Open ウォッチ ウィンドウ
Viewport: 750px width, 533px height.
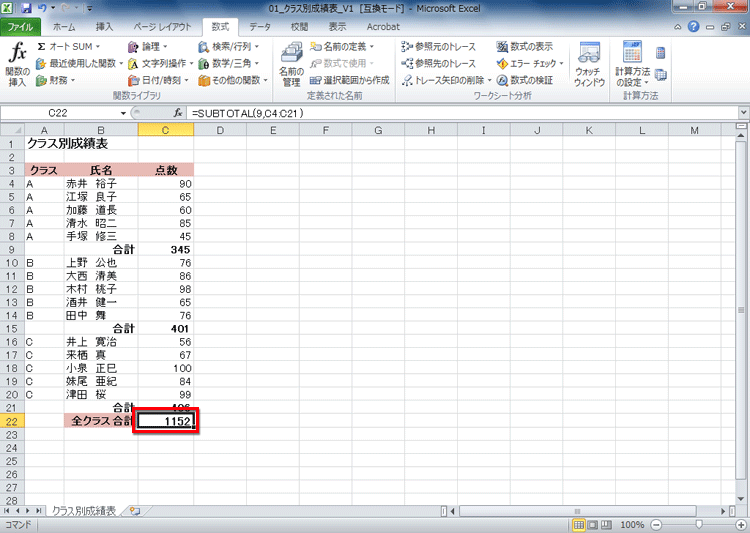click(x=589, y=64)
